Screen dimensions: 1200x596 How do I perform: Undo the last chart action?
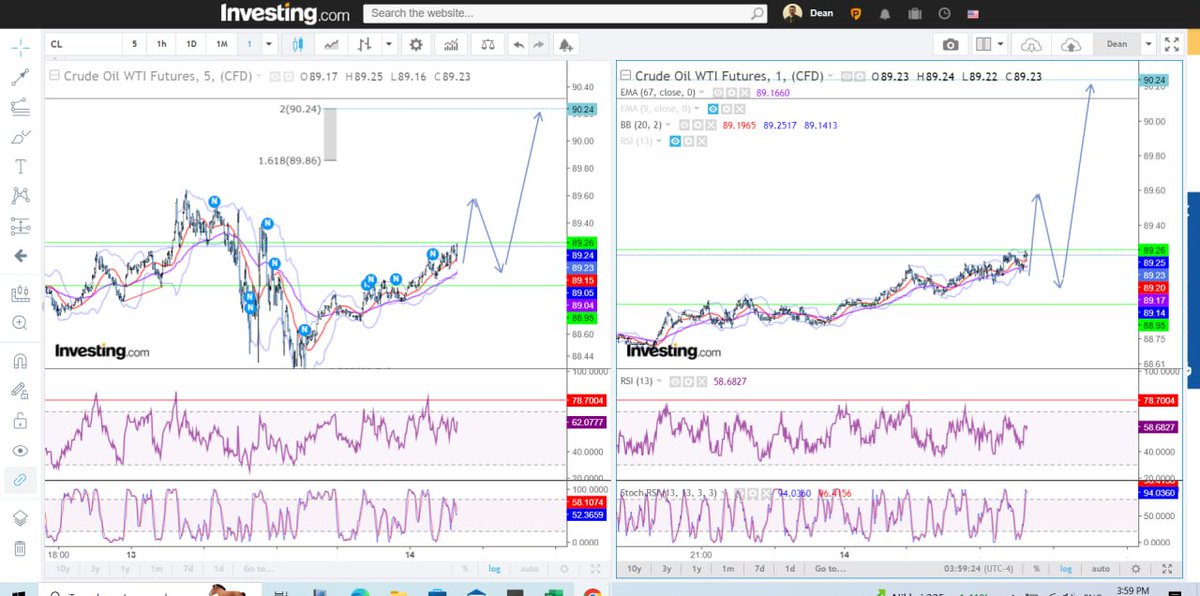(518, 44)
